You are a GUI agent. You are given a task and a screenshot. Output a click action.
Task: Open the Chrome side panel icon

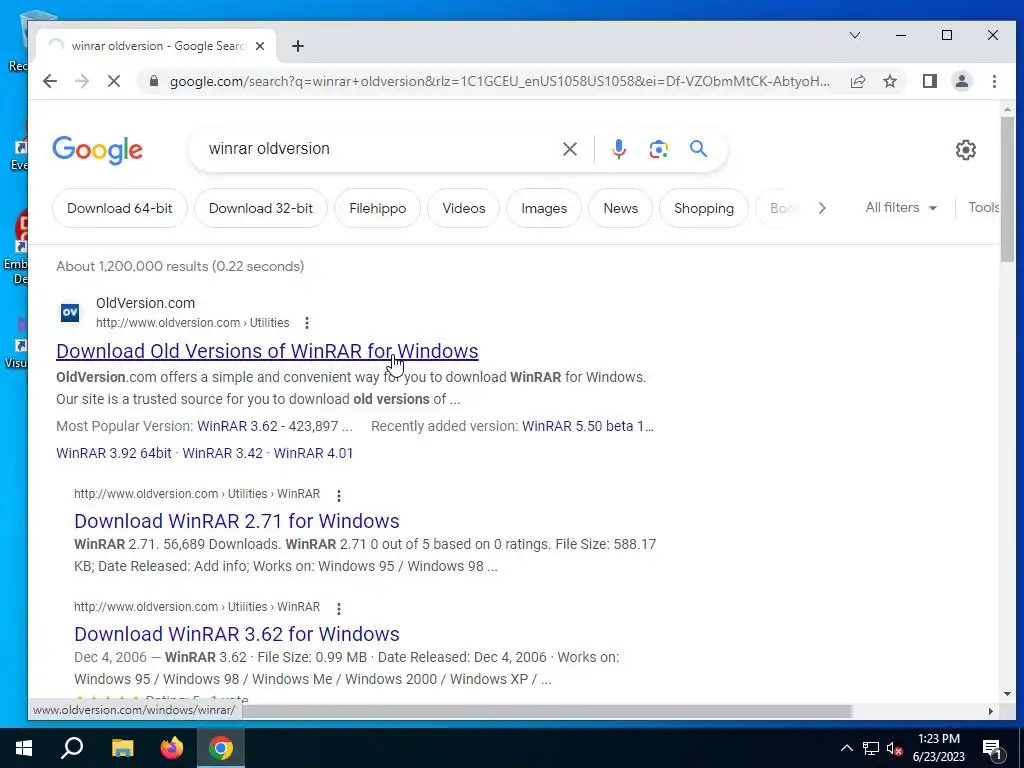tap(929, 81)
